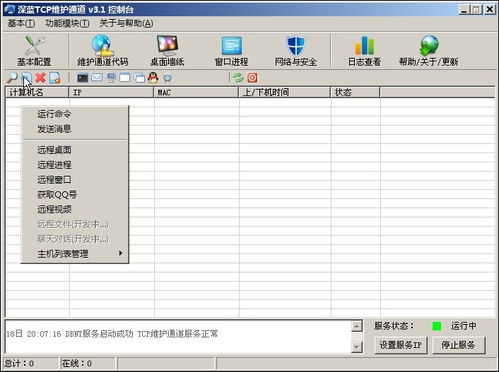Click the red X delete icon
499x372 pixels.
click(41, 78)
